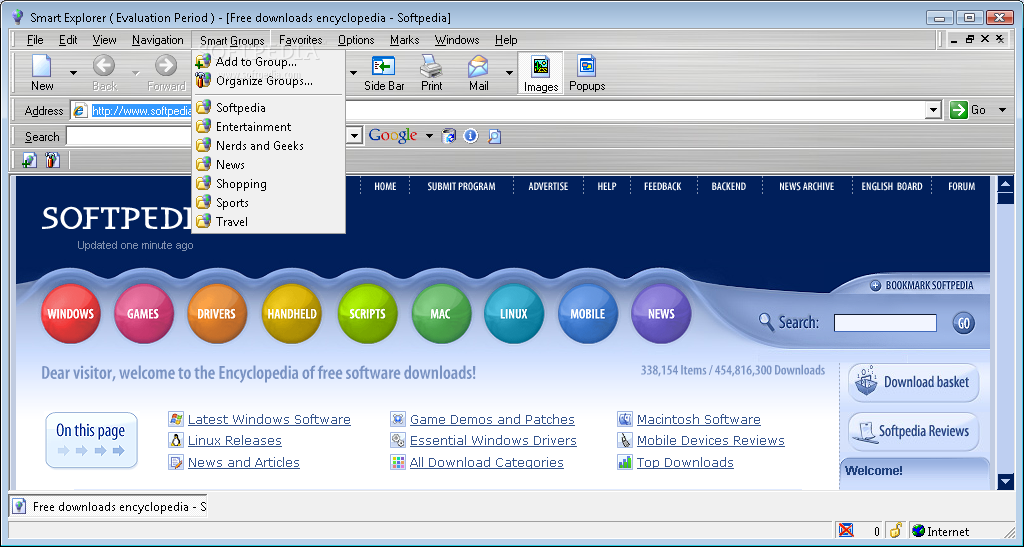This screenshot has width=1024, height=547.
Task: Click the page scrollbar down arrow
Action: coord(1006,482)
